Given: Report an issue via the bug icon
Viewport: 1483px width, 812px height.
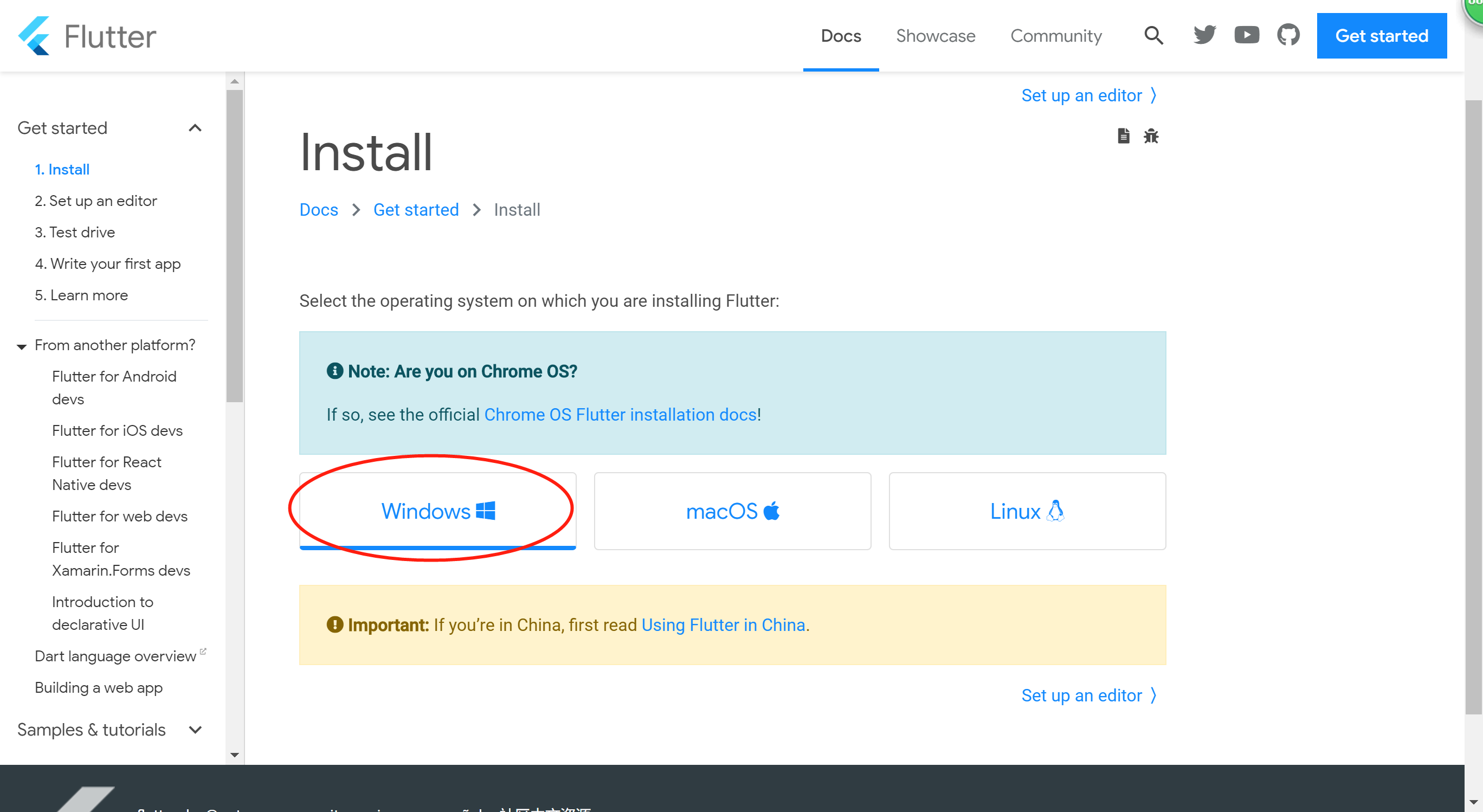Looking at the screenshot, I should click(x=1151, y=136).
